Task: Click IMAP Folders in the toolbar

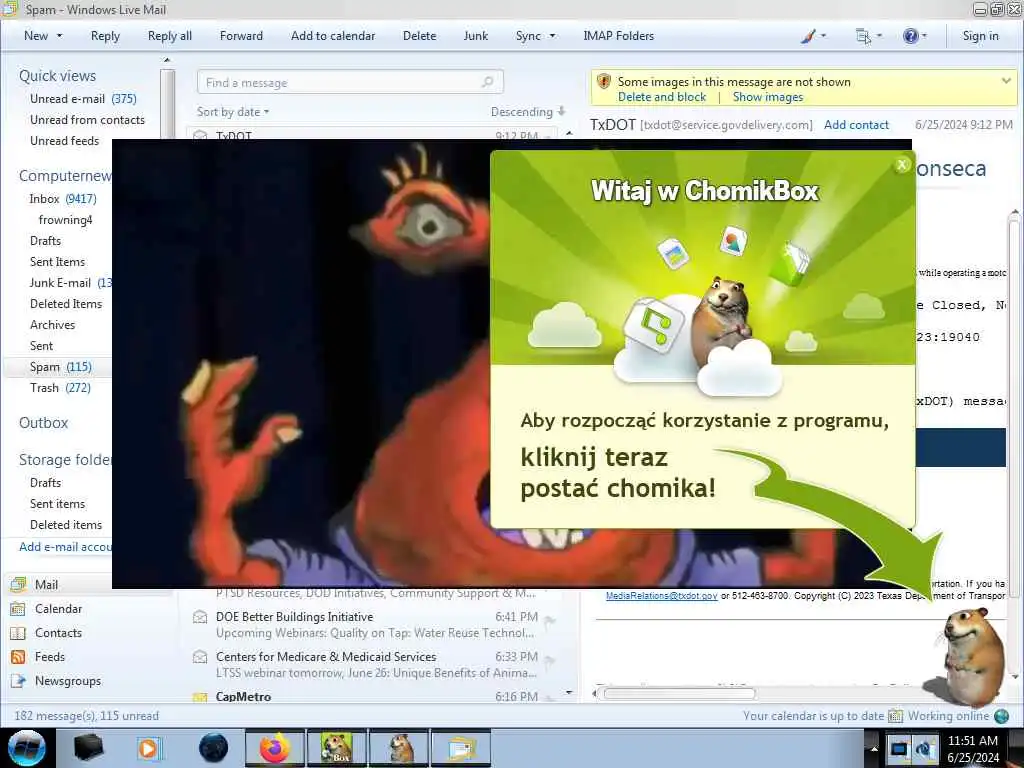Action: 618,36
